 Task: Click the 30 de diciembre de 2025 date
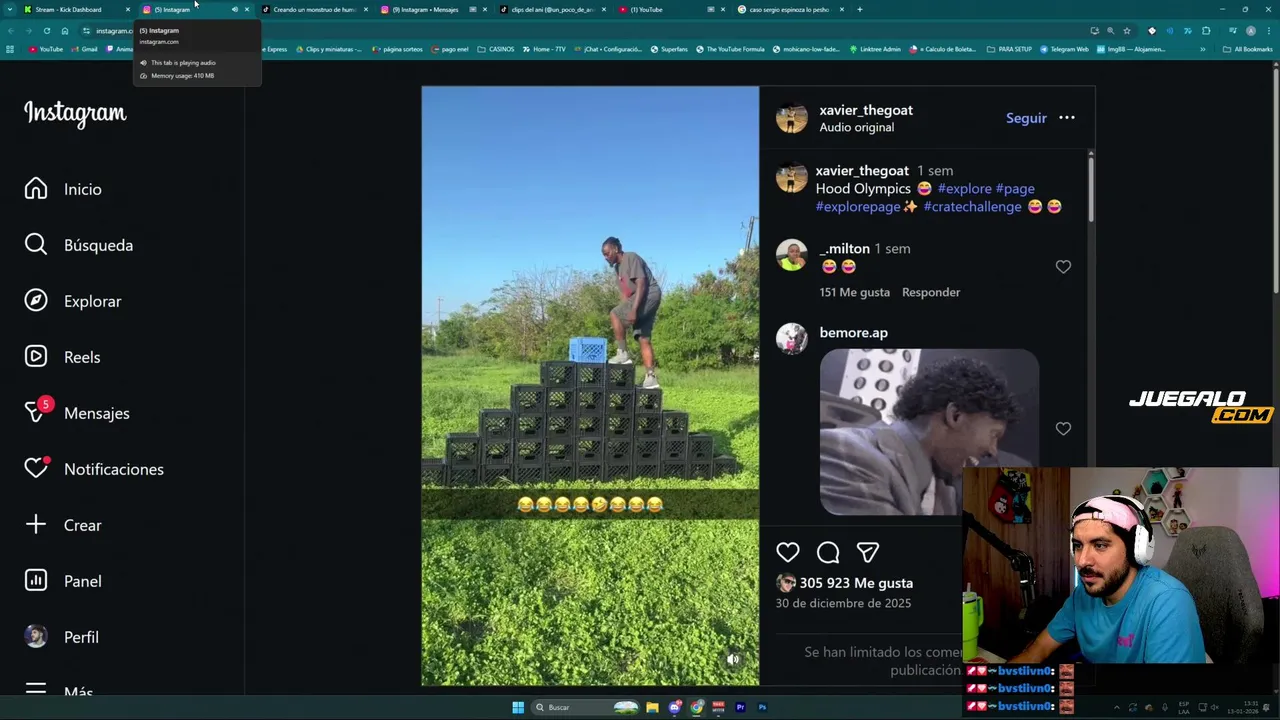[x=843, y=603]
